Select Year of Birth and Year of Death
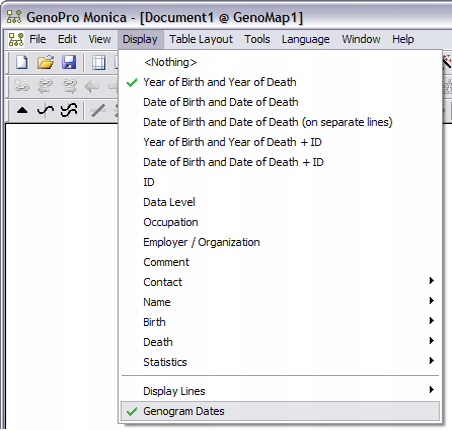Image resolution: width=452 pixels, height=431 pixels. tap(280, 82)
